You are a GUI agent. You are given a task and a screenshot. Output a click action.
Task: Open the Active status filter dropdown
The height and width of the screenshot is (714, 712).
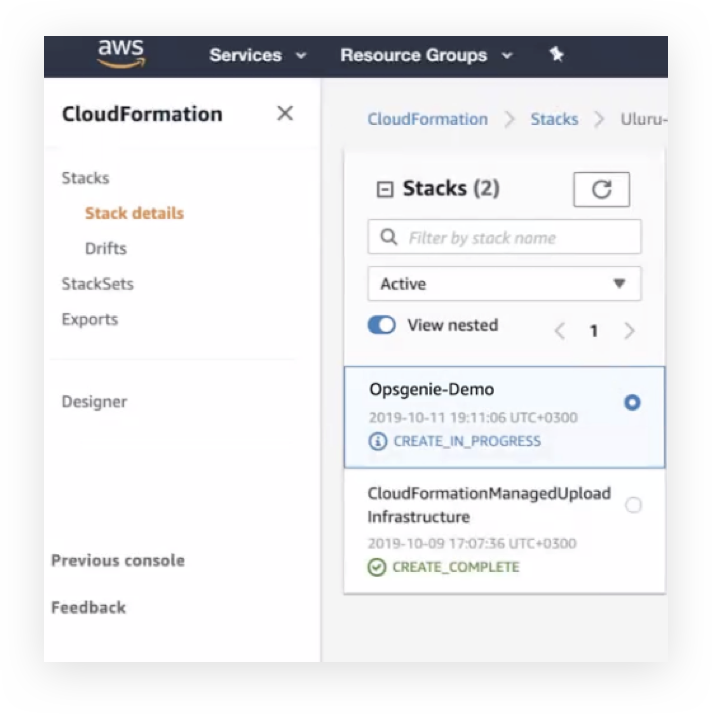[x=504, y=284]
